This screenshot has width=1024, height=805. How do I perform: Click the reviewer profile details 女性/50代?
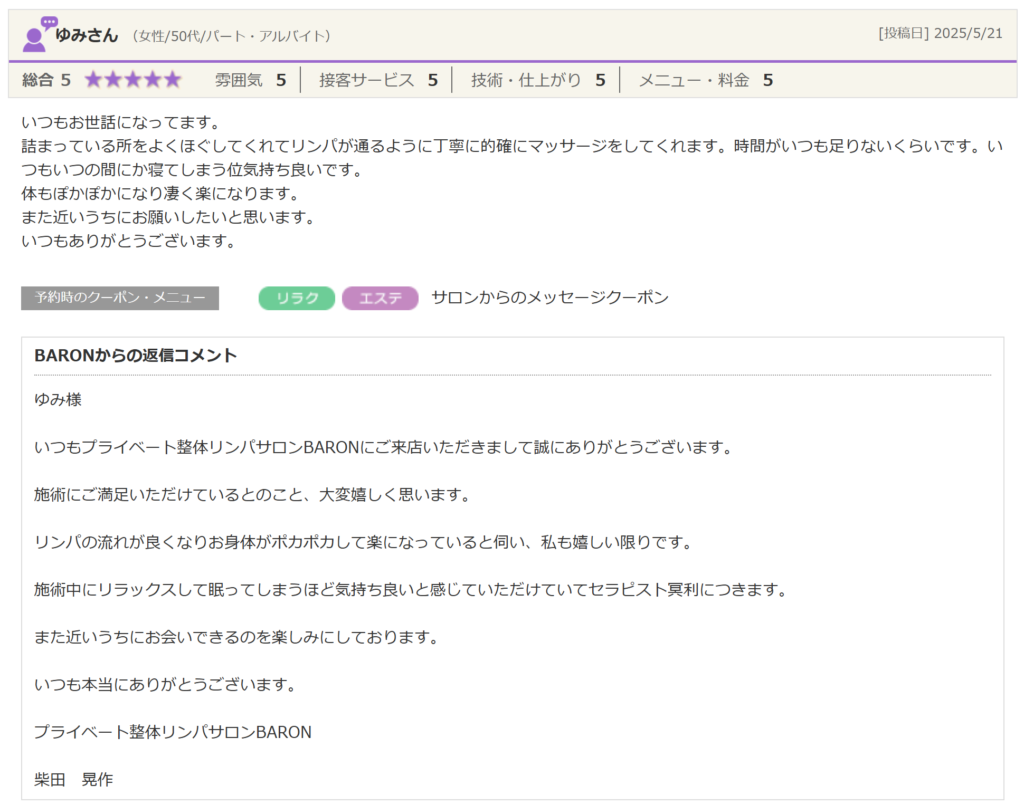(231, 36)
